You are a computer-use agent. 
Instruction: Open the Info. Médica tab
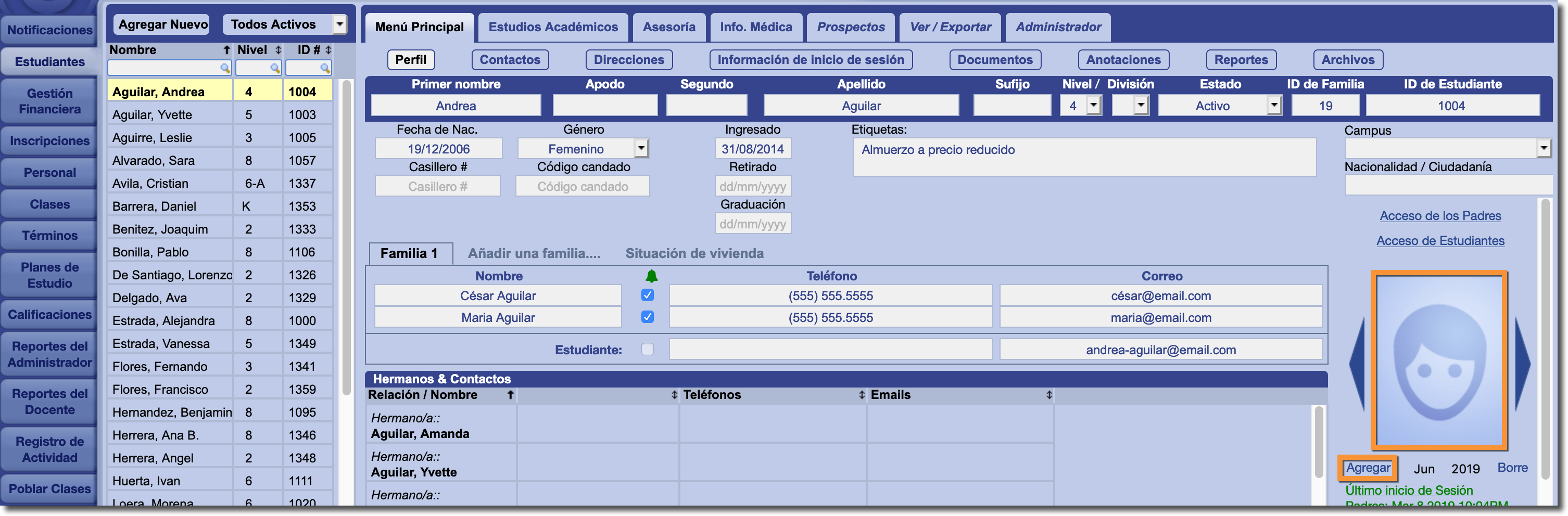(x=755, y=28)
